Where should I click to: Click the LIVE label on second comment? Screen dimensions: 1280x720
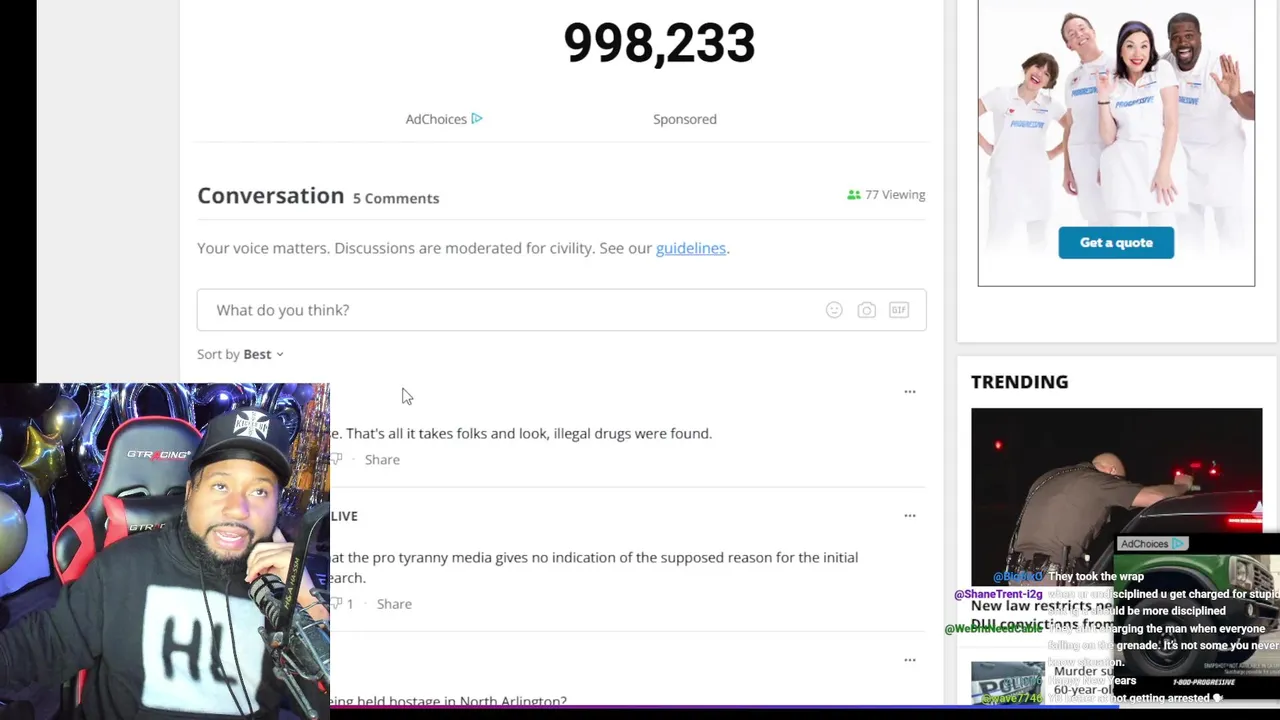[x=344, y=516]
